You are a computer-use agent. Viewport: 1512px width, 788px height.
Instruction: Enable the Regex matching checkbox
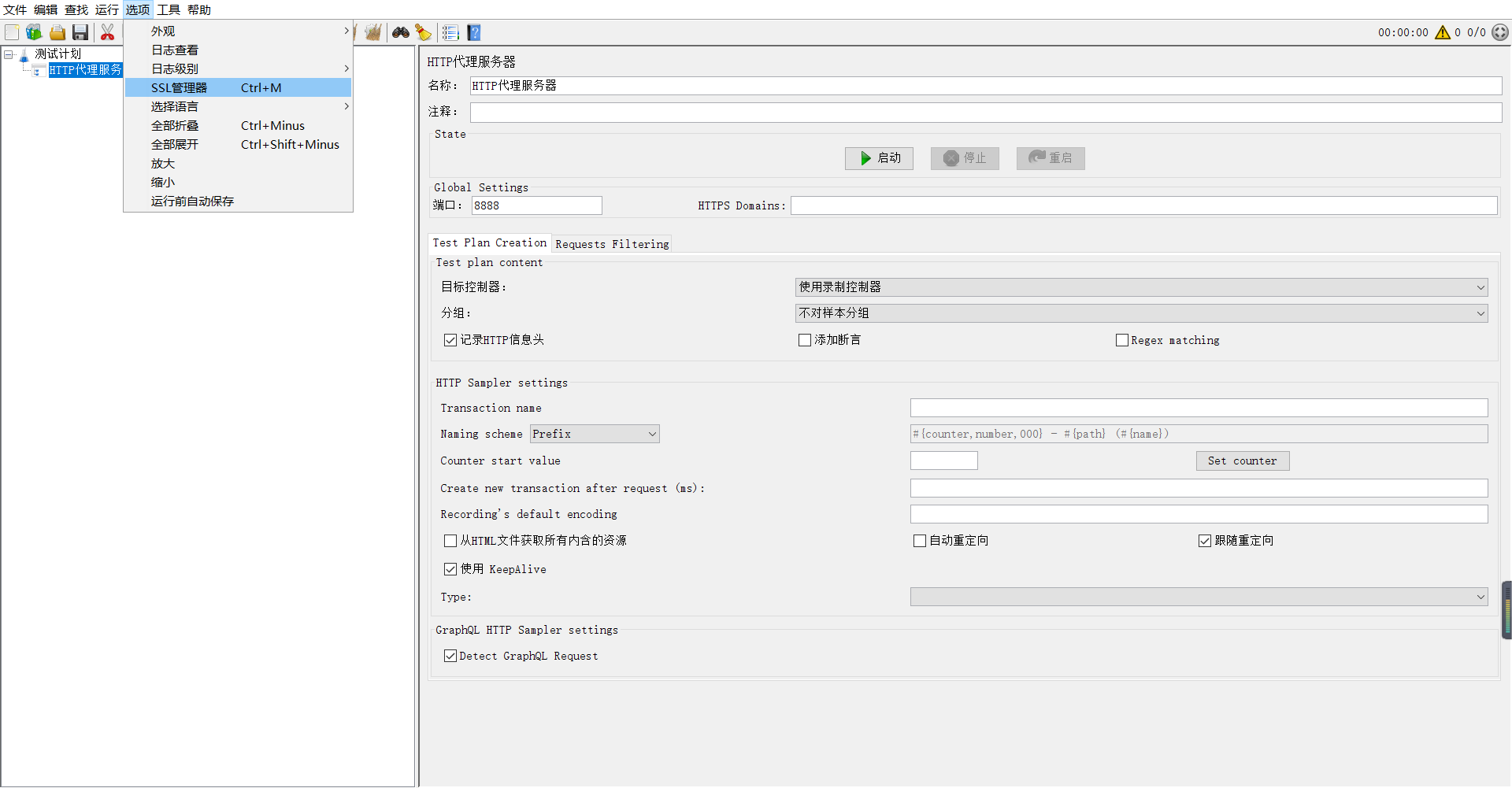[1122, 340]
